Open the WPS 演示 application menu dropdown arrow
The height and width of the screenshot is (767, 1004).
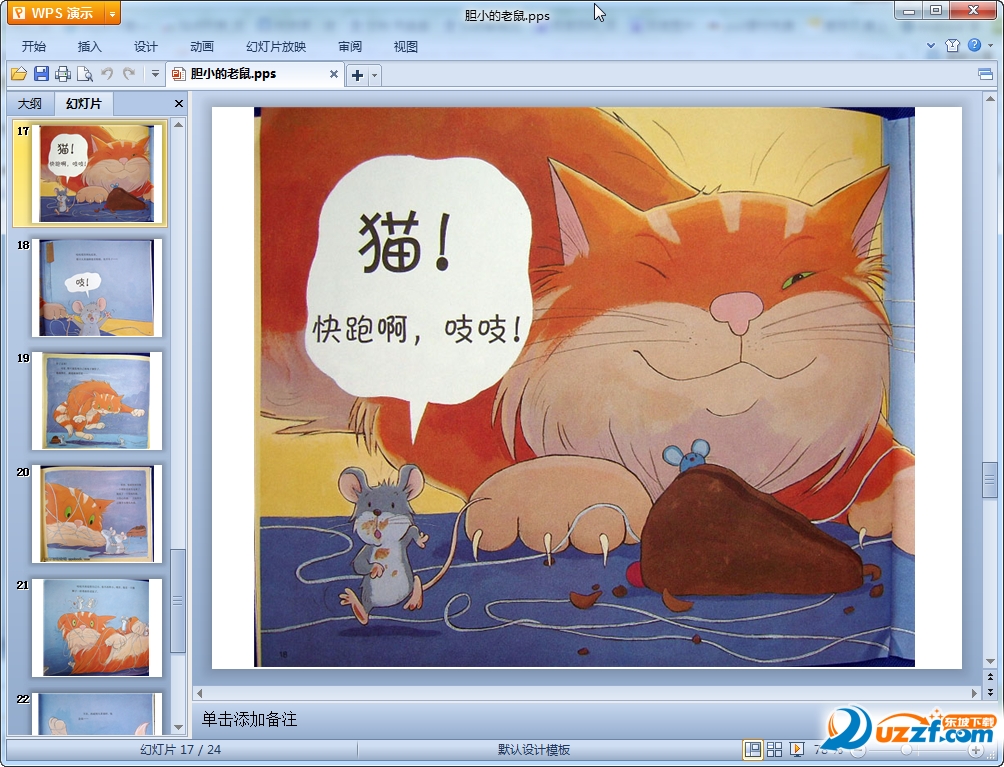coord(112,13)
